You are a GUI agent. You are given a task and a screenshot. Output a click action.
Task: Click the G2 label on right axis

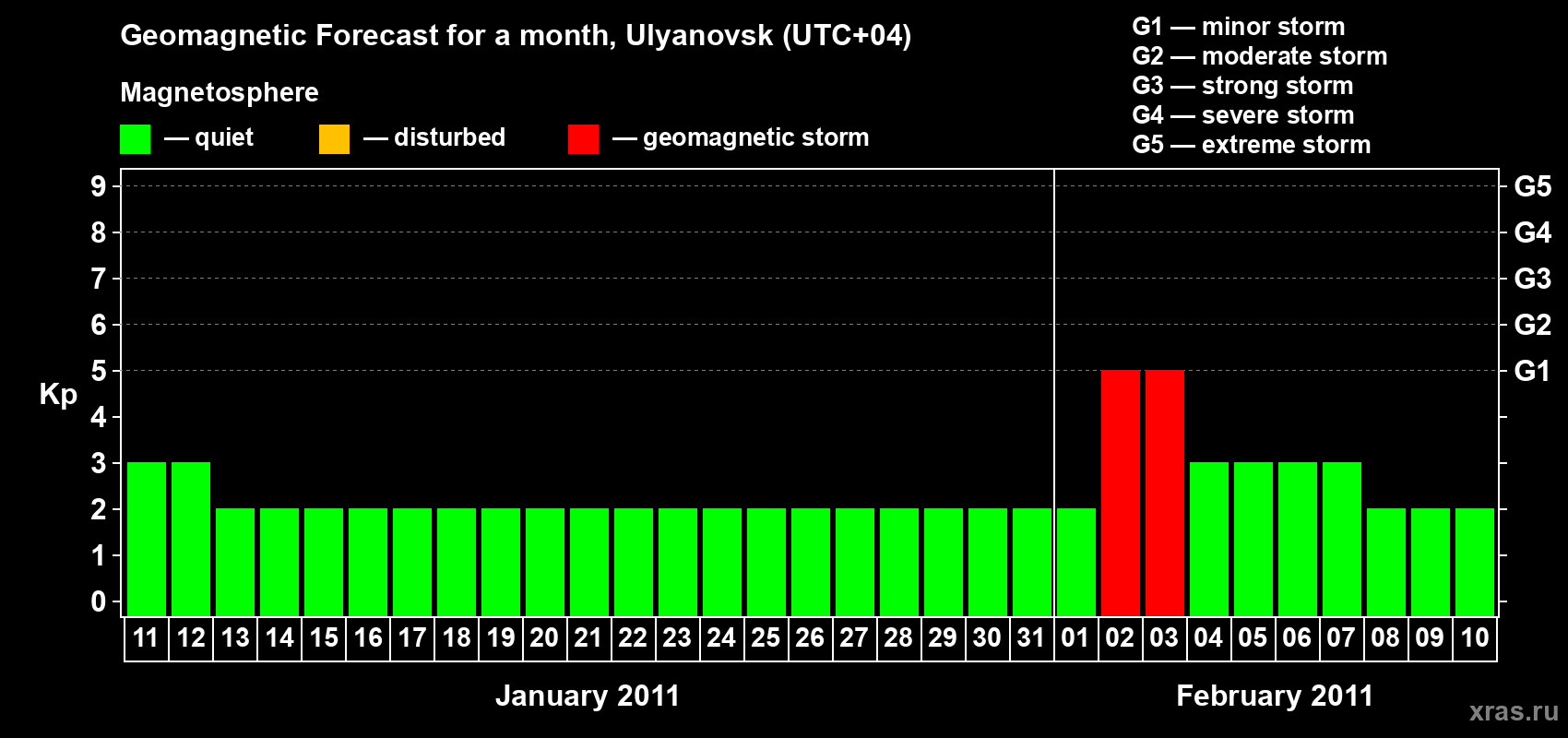pos(1533,325)
